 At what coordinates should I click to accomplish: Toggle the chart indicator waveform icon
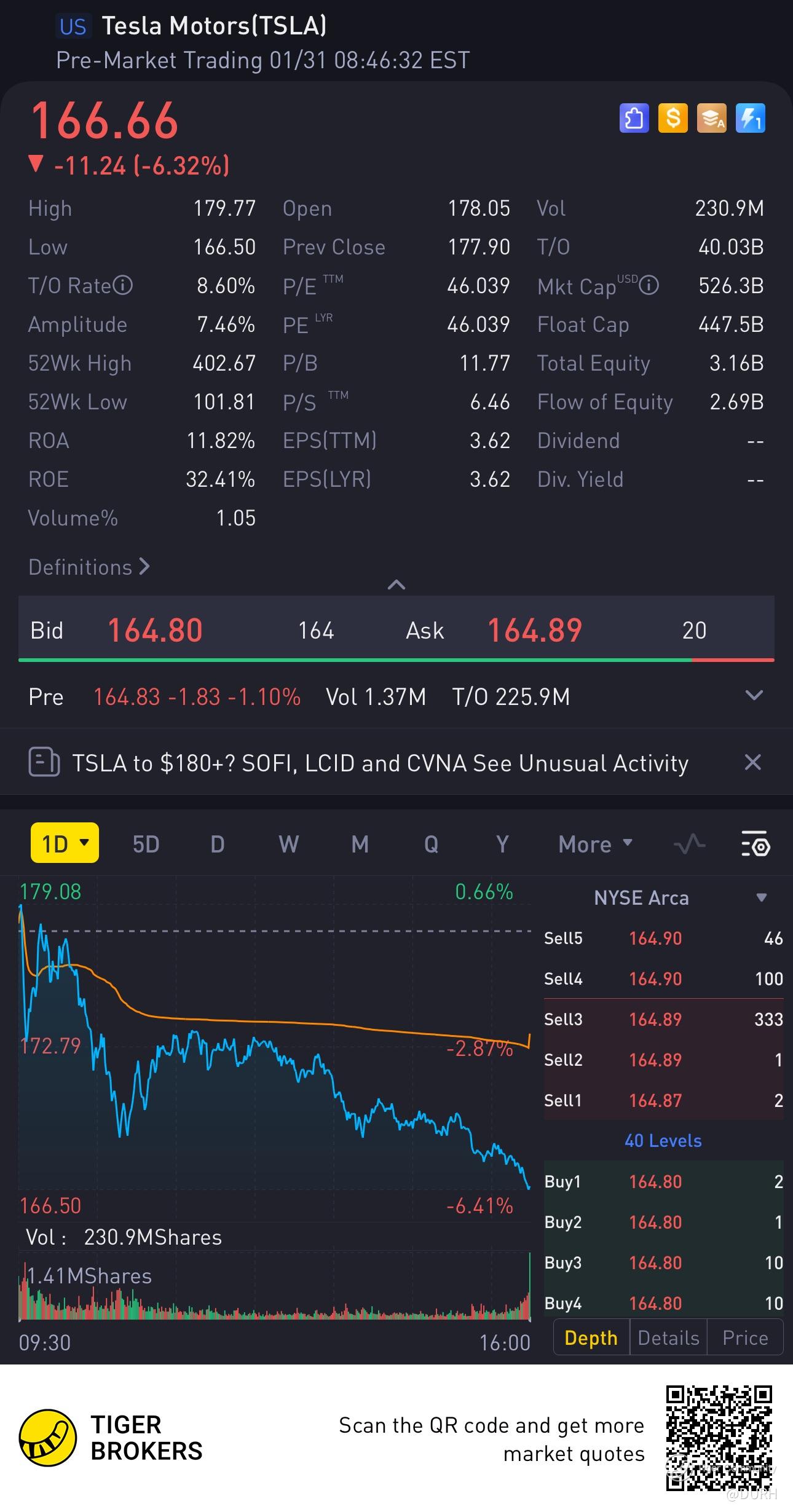click(x=689, y=844)
